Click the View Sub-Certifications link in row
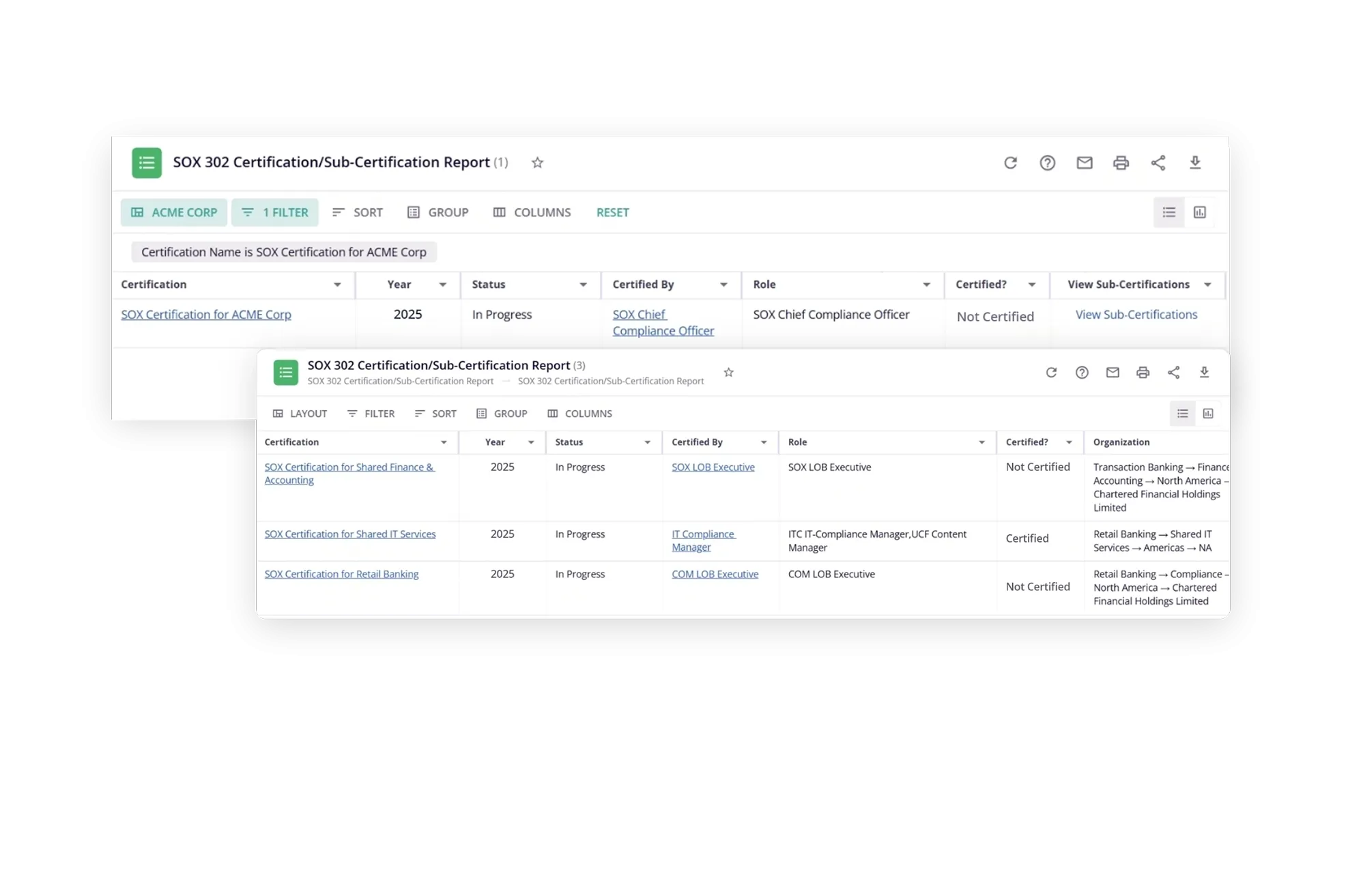 pos(1136,314)
